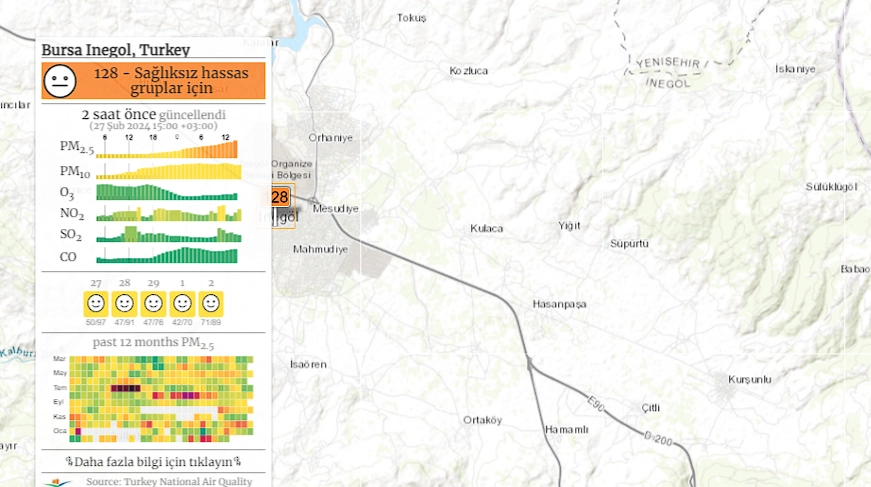The height and width of the screenshot is (487, 871).
Task: Click the forecast smiley for day 28
Action: 125,303
